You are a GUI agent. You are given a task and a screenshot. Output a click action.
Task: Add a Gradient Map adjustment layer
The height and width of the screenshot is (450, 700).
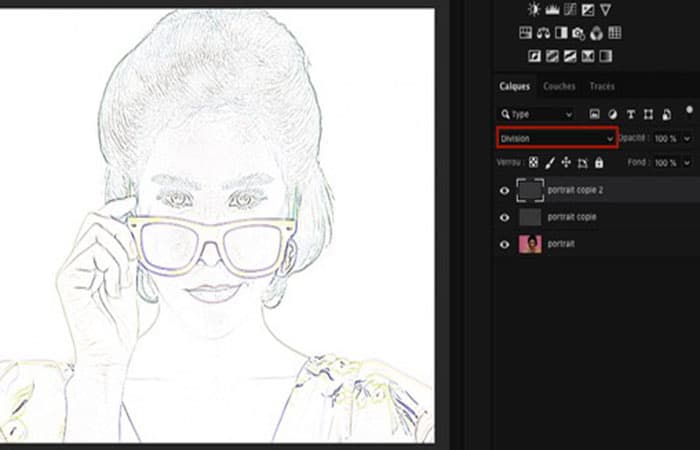[606, 56]
